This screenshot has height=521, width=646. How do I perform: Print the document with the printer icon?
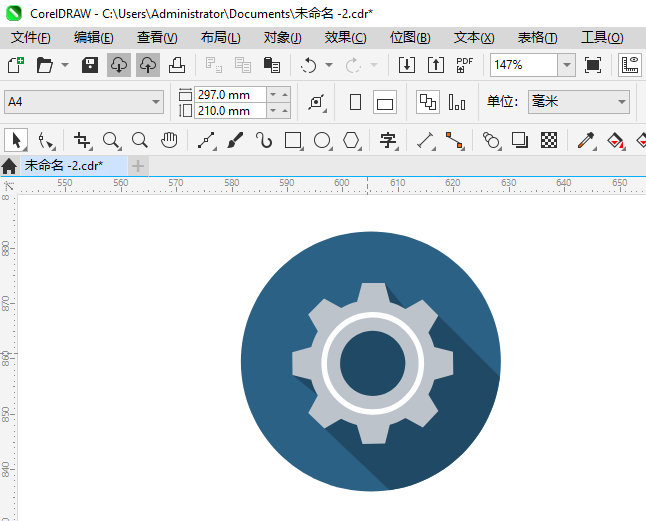pos(177,65)
